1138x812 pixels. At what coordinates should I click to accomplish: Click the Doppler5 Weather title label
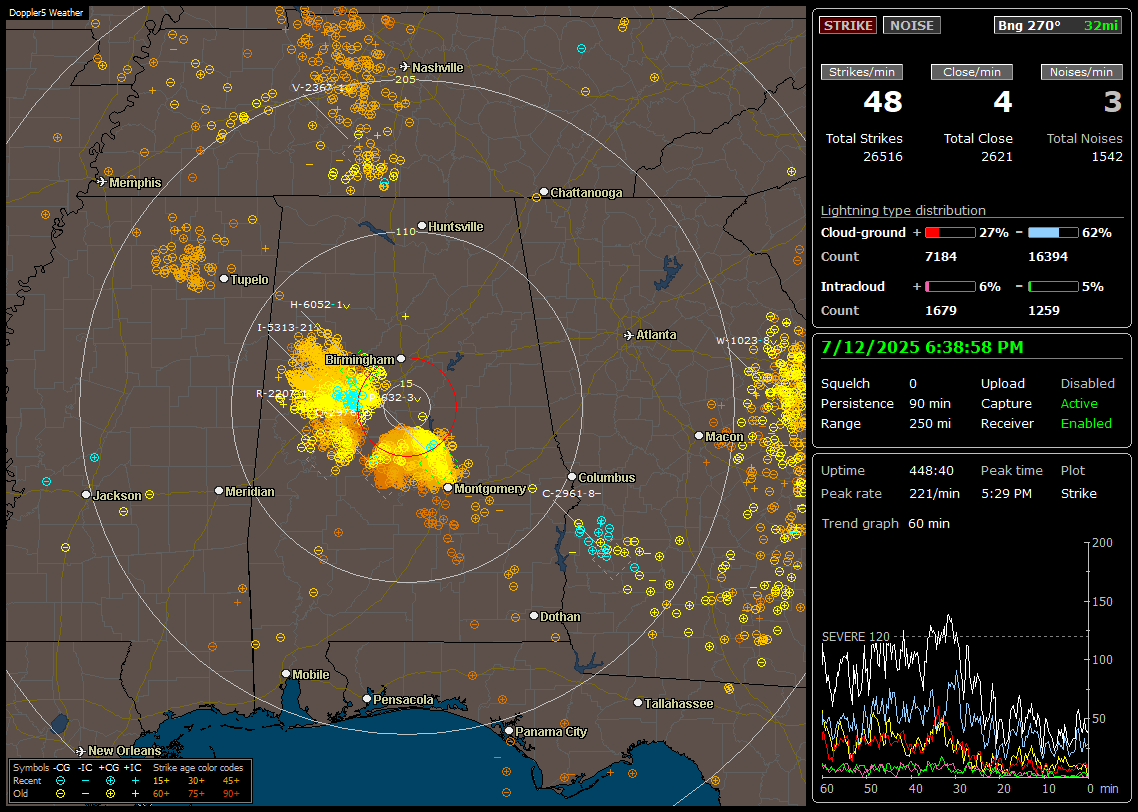(46, 13)
